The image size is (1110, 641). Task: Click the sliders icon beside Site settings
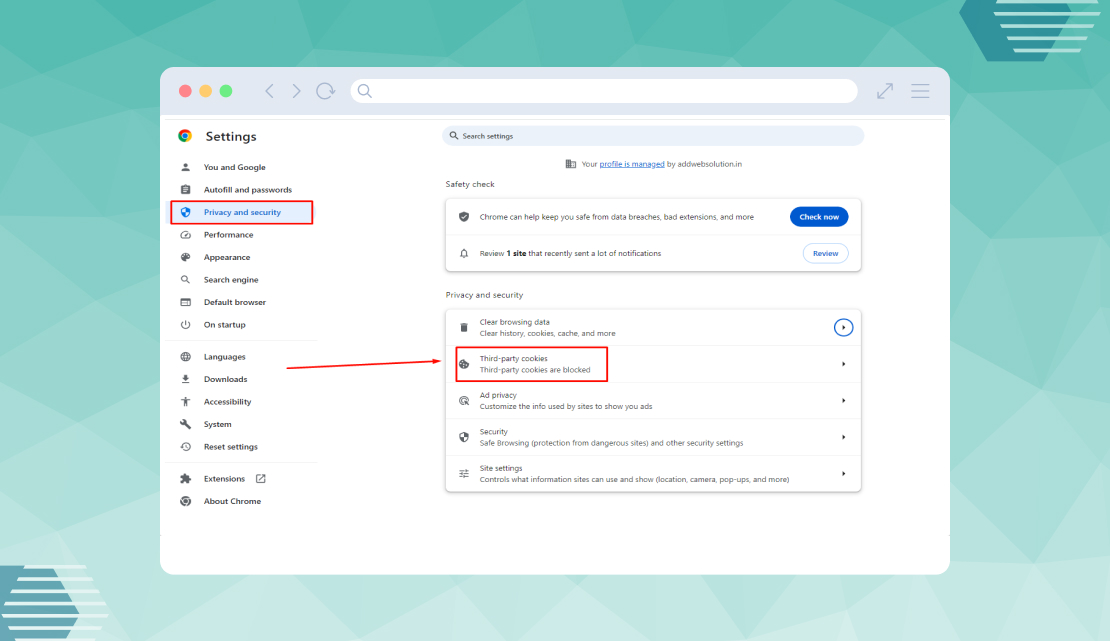[463, 471]
